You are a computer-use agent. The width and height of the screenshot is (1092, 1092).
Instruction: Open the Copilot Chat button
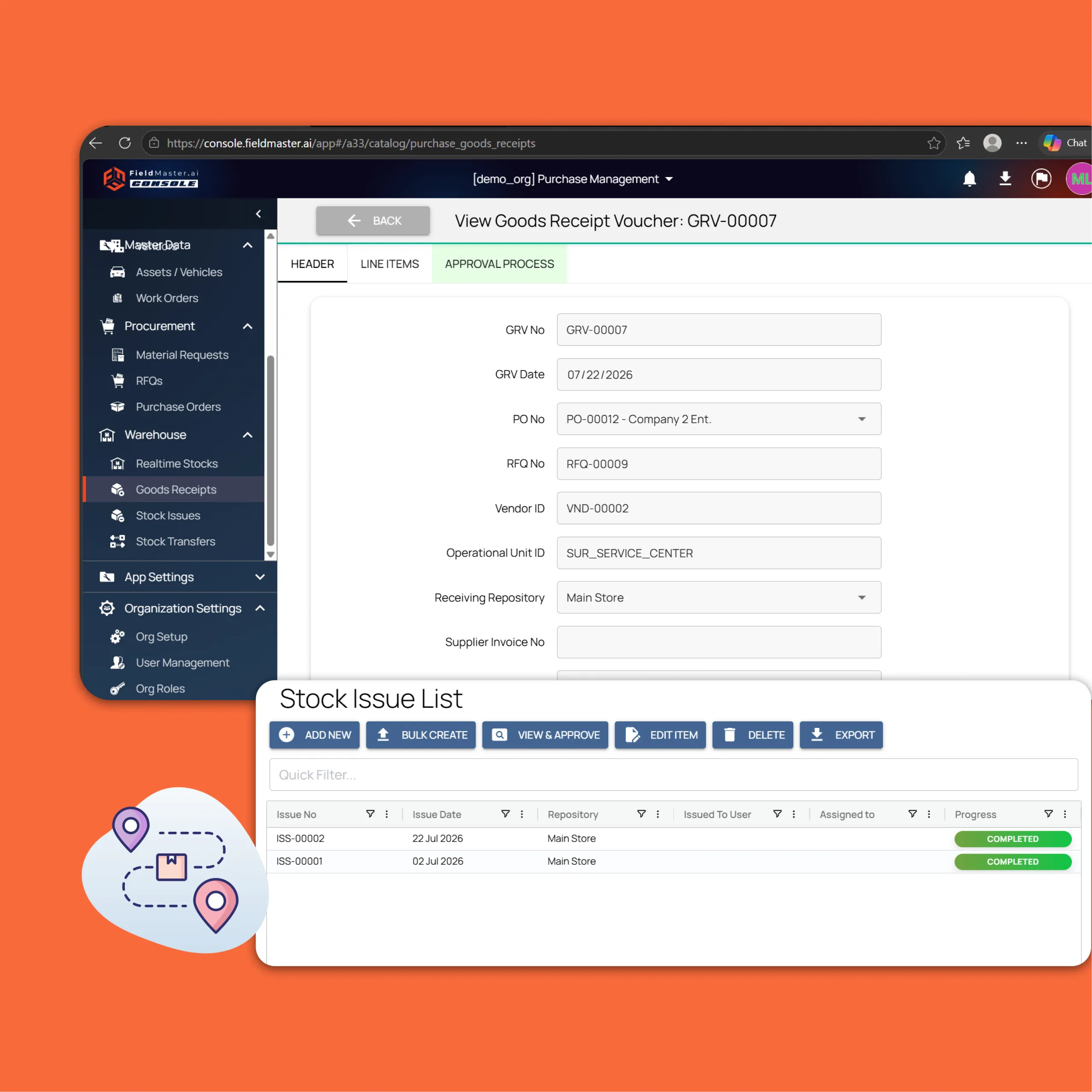click(x=1066, y=143)
